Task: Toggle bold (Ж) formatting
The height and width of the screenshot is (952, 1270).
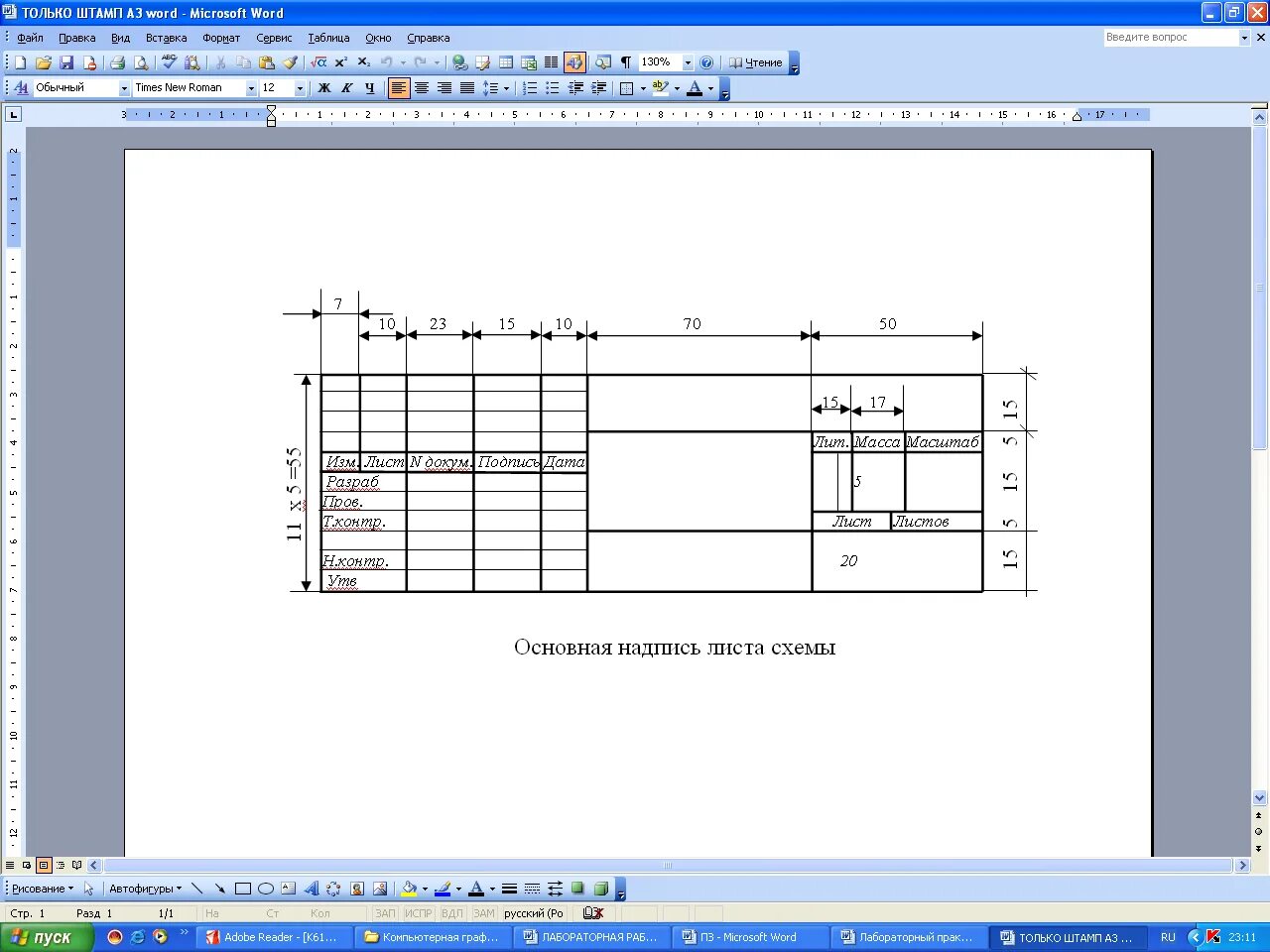Action: pos(324,88)
